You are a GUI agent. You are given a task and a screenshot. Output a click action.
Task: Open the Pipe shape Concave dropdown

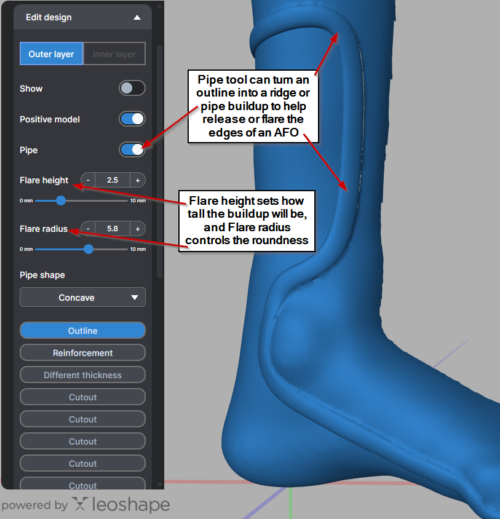point(83,297)
